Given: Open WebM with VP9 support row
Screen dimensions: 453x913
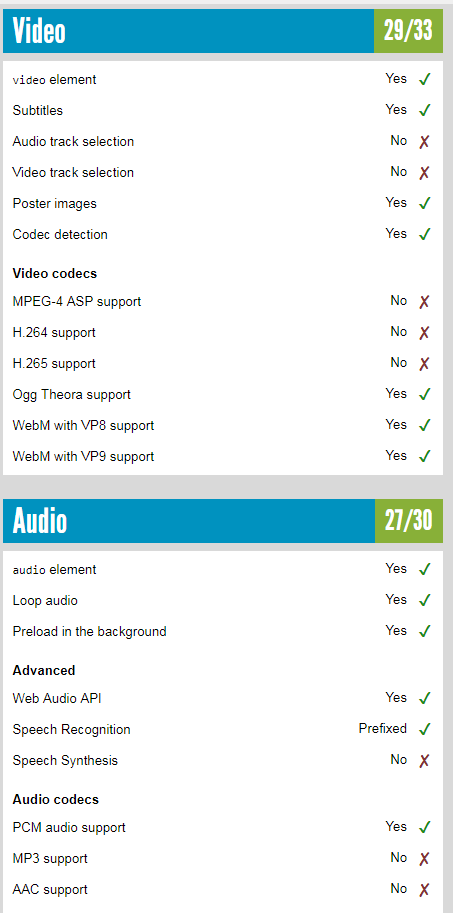Looking at the screenshot, I should [223, 456].
